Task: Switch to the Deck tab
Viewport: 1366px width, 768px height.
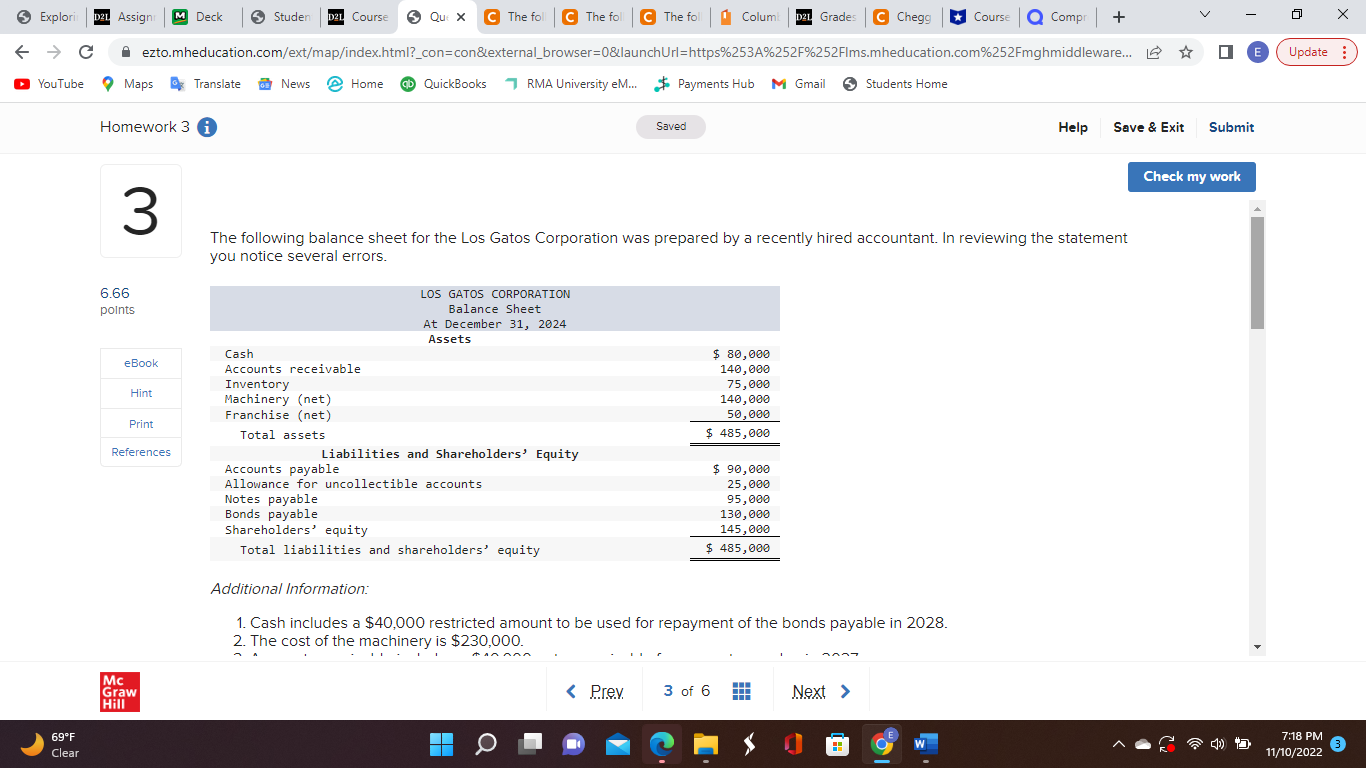Action: click(x=204, y=17)
